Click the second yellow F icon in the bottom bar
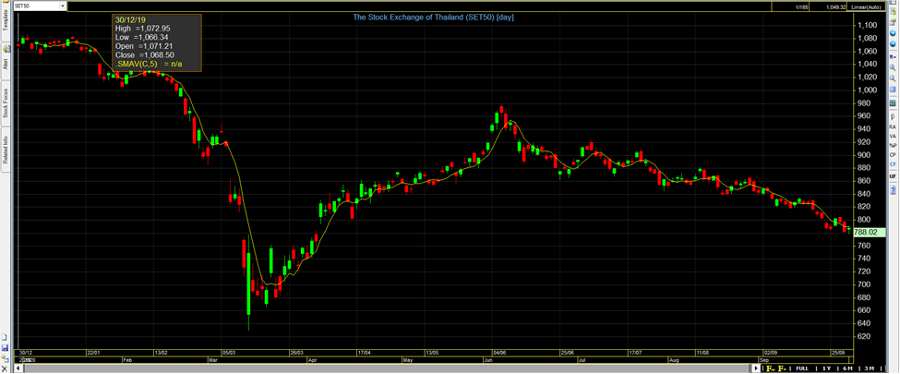The height and width of the screenshot is (374, 900). 782,368
